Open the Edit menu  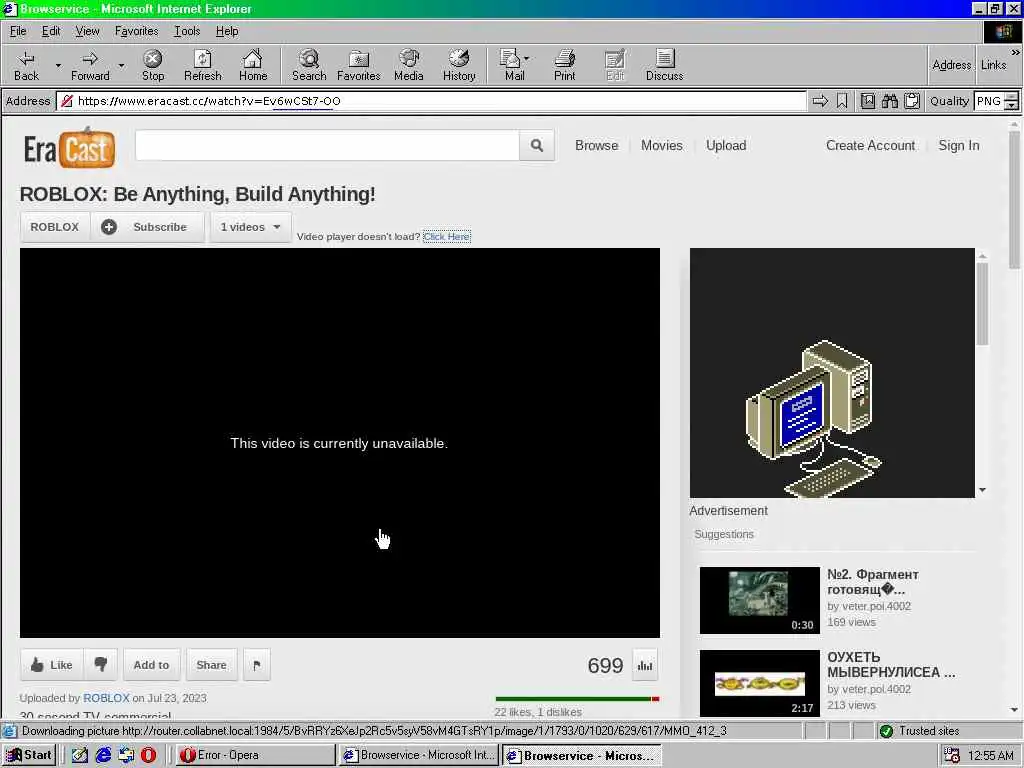[51, 31]
